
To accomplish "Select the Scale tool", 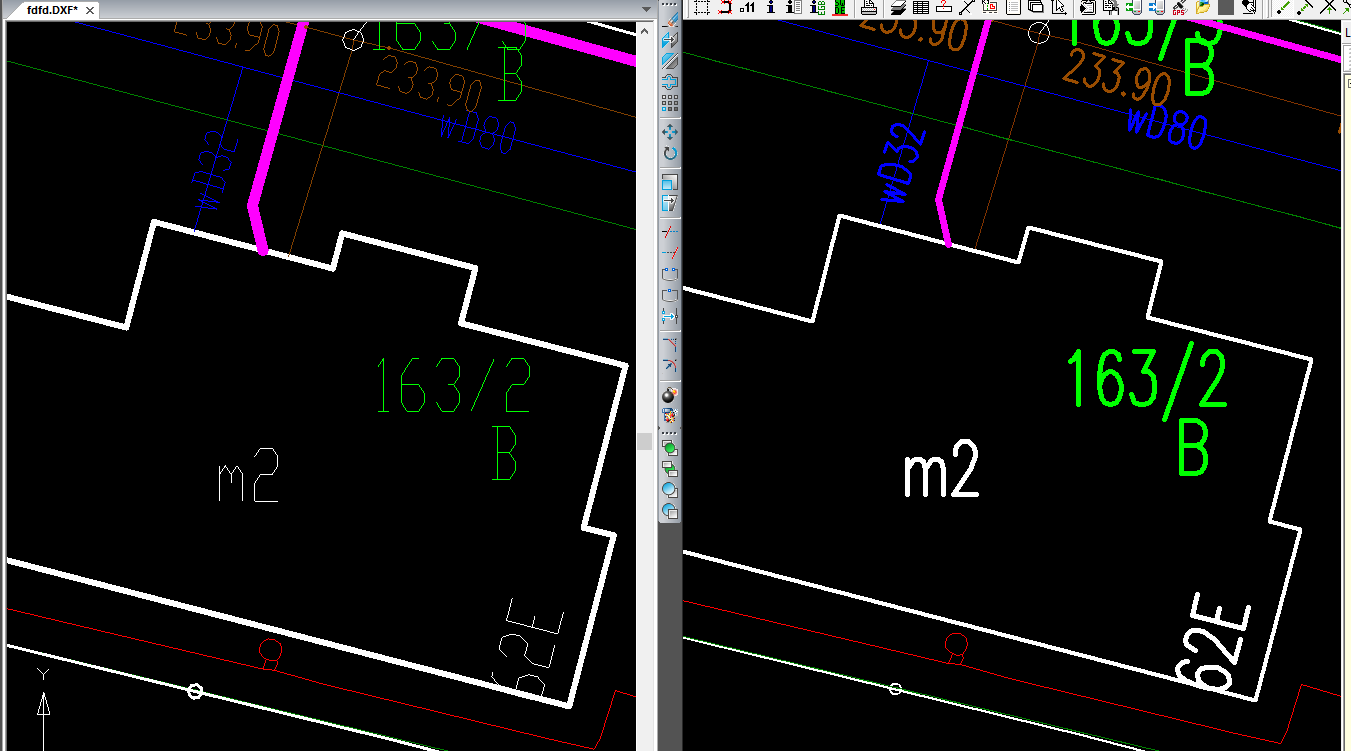I will coord(670,183).
